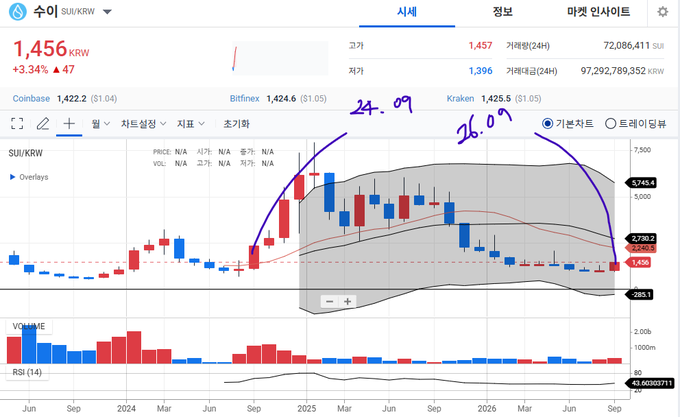Screen dimensions: 680x417
Task: Open the 지표 indicators dropdown
Action: click(190, 124)
